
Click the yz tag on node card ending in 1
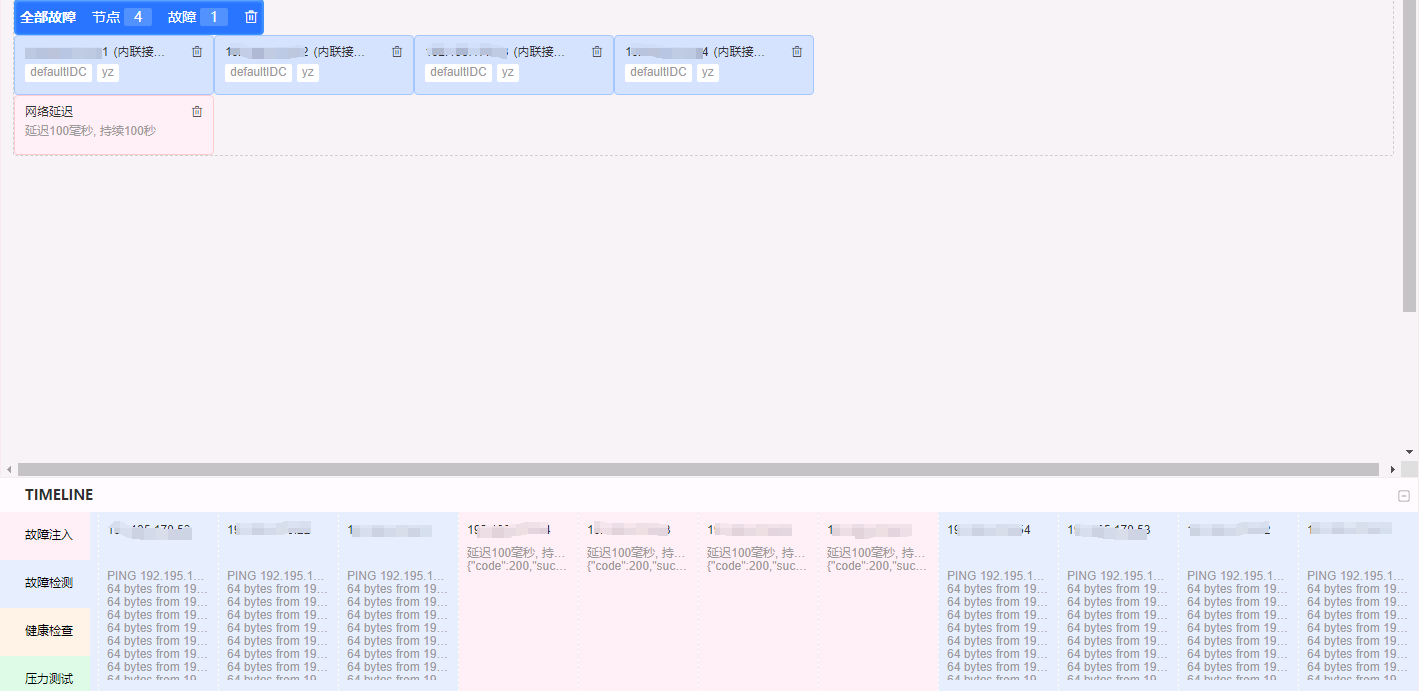108,72
